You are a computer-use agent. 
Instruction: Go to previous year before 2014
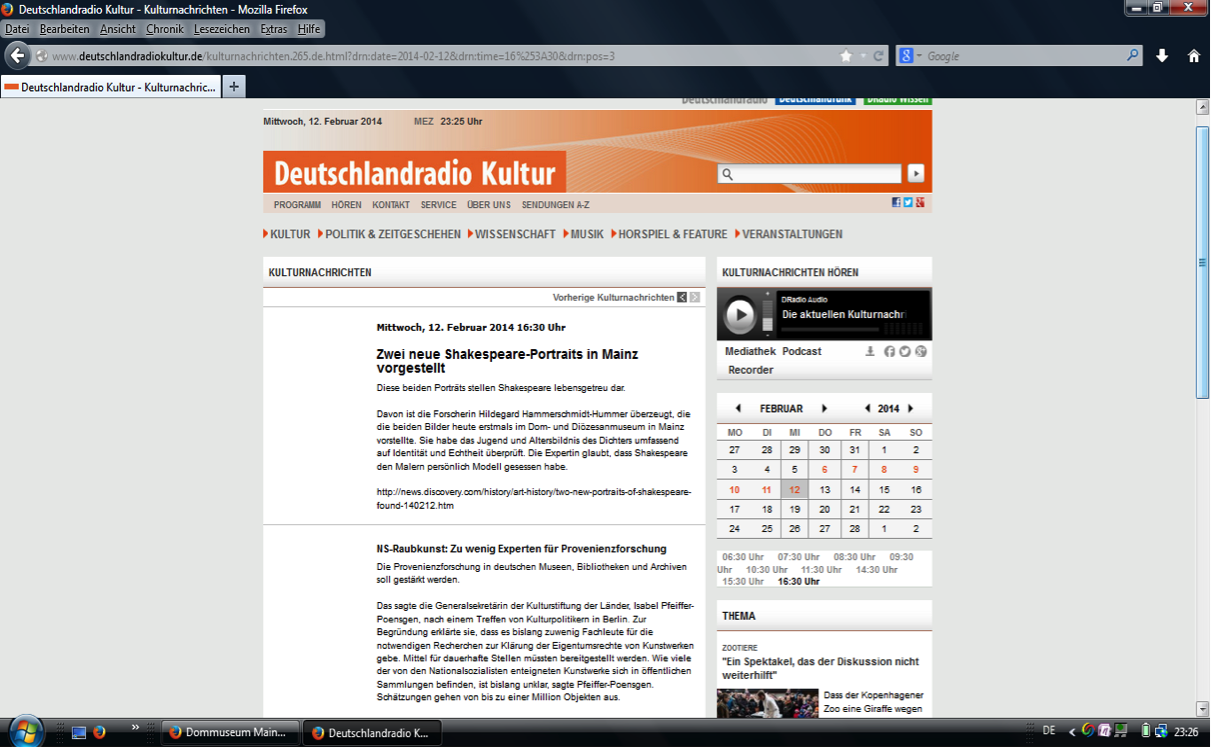pos(868,408)
